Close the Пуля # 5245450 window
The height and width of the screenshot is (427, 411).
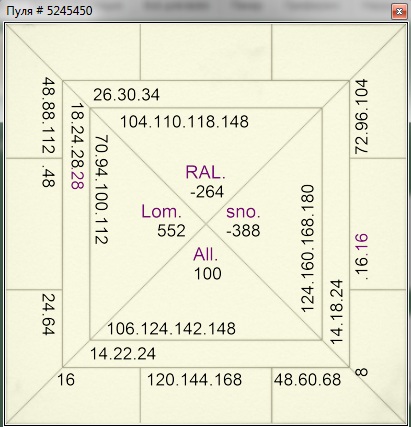[399, 12]
